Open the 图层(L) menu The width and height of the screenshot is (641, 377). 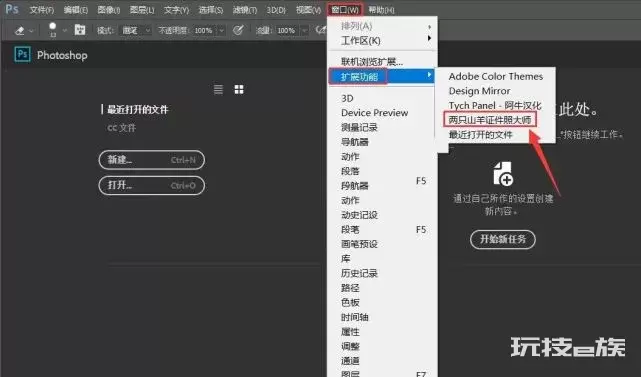click(x=142, y=9)
